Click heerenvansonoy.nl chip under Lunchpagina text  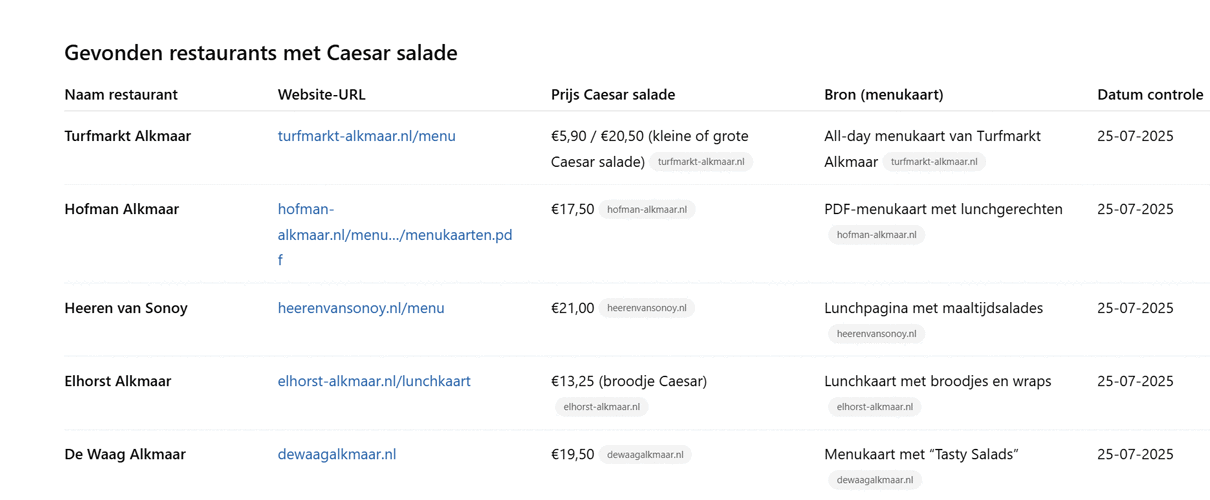pos(876,334)
